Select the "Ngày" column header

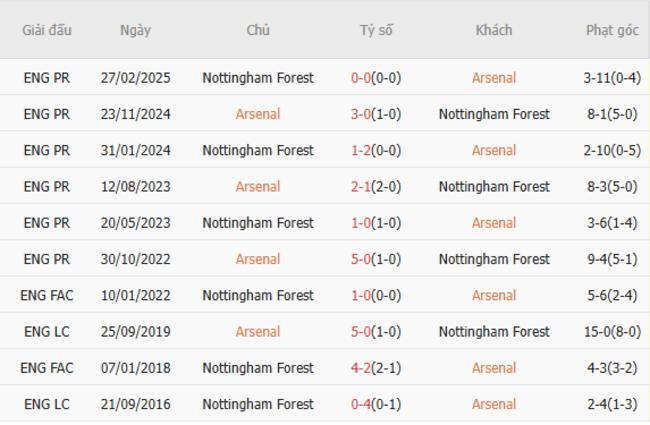tap(135, 30)
